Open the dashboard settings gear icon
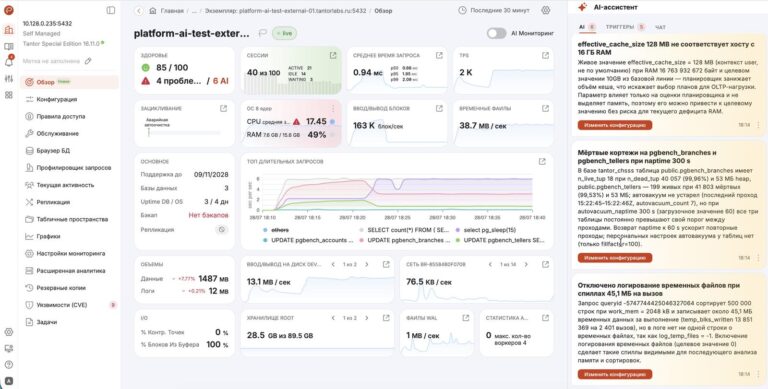Screen dimensions: 768x389 pyautogui.click(x=546, y=10)
